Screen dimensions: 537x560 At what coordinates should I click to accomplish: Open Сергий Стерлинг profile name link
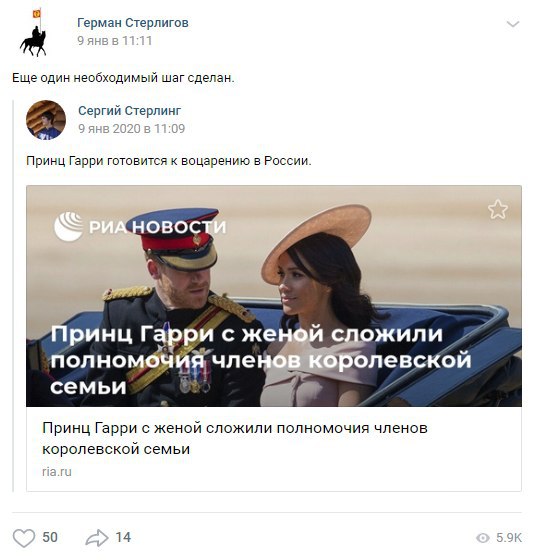point(130,111)
